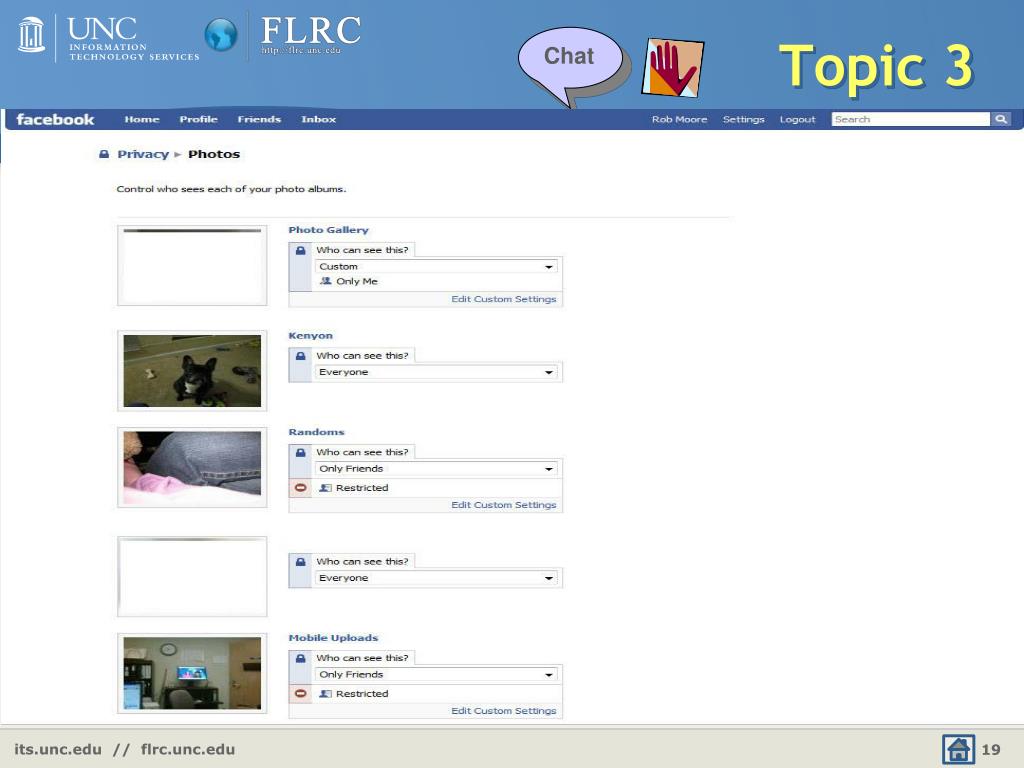1024x768 pixels.
Task: Click the Kenyon dog photo thumbnail
Action: (x=192, y=371)
